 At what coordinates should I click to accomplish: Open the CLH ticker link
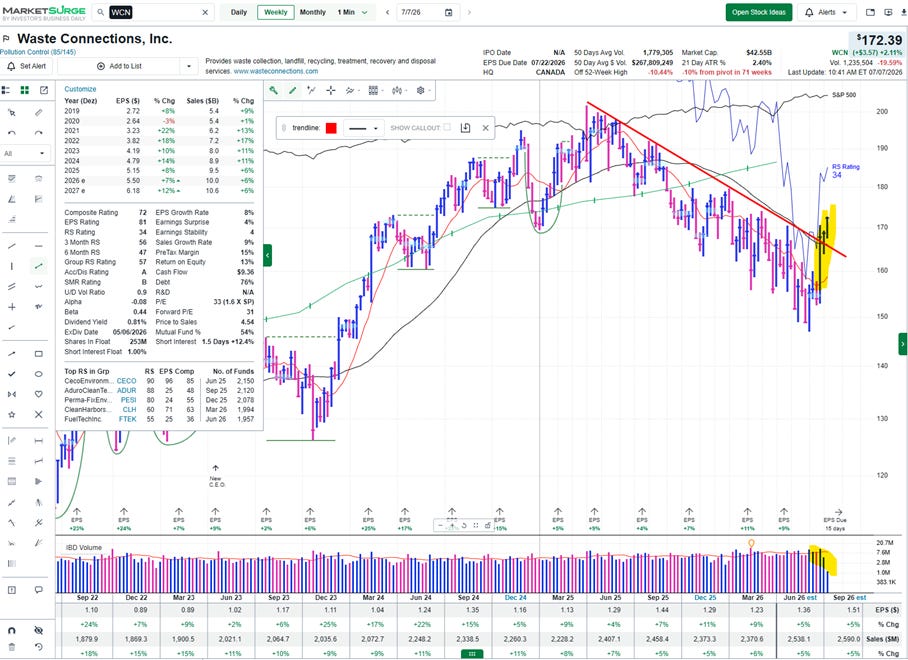pos(129,409)
